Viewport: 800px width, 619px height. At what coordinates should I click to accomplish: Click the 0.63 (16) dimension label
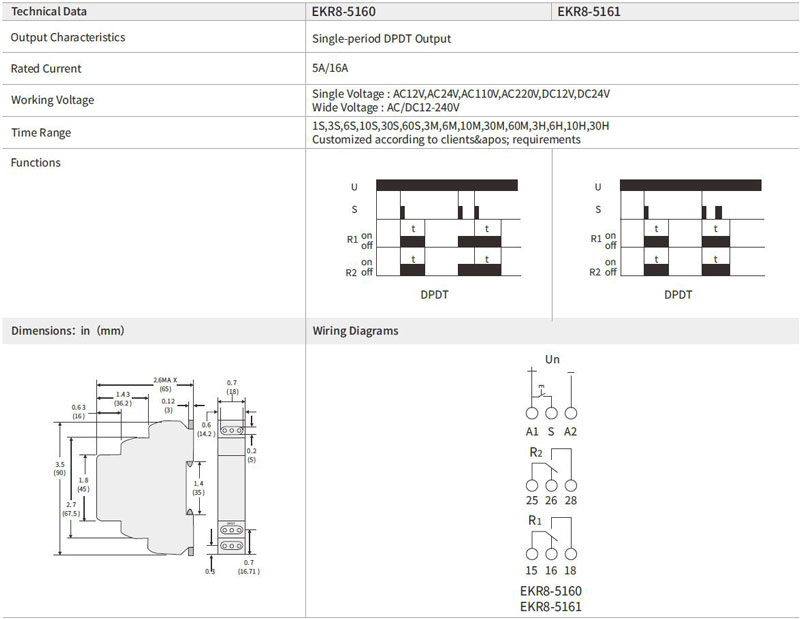pyautogui.click(x=79, y=411)
